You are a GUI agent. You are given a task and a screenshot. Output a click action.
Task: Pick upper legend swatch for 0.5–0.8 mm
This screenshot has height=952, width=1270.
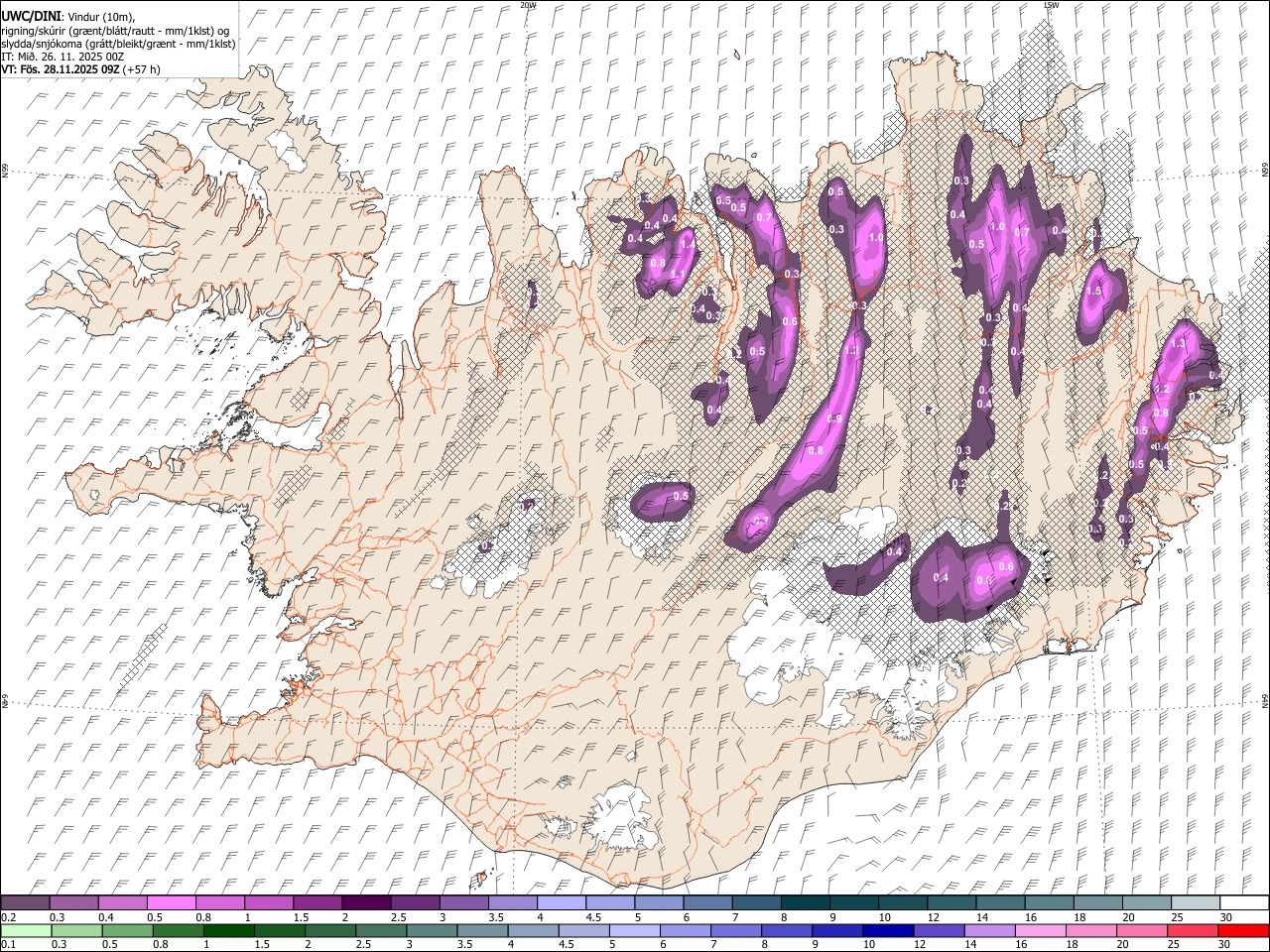(172, 903)
